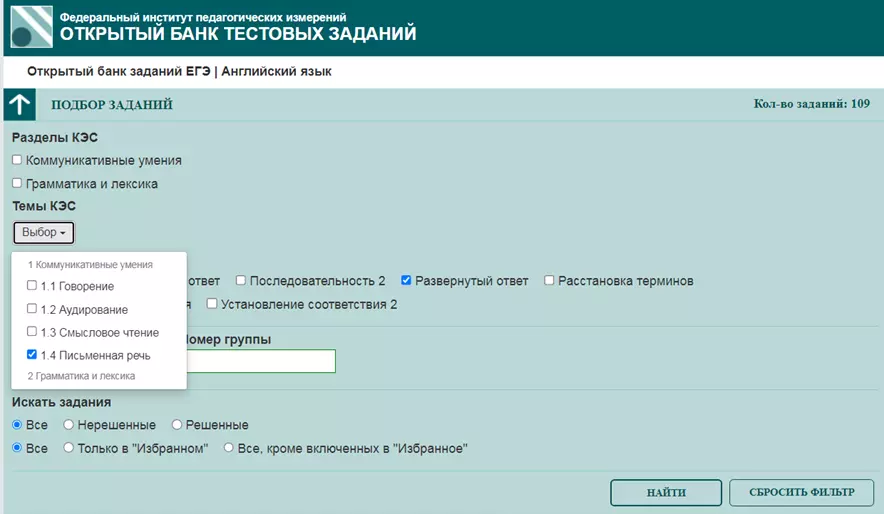This screenshot has width=884, height=514.
Task: Click the СБРОСИТЬ ФИЛЬТР button
Action: pos(800,493)
